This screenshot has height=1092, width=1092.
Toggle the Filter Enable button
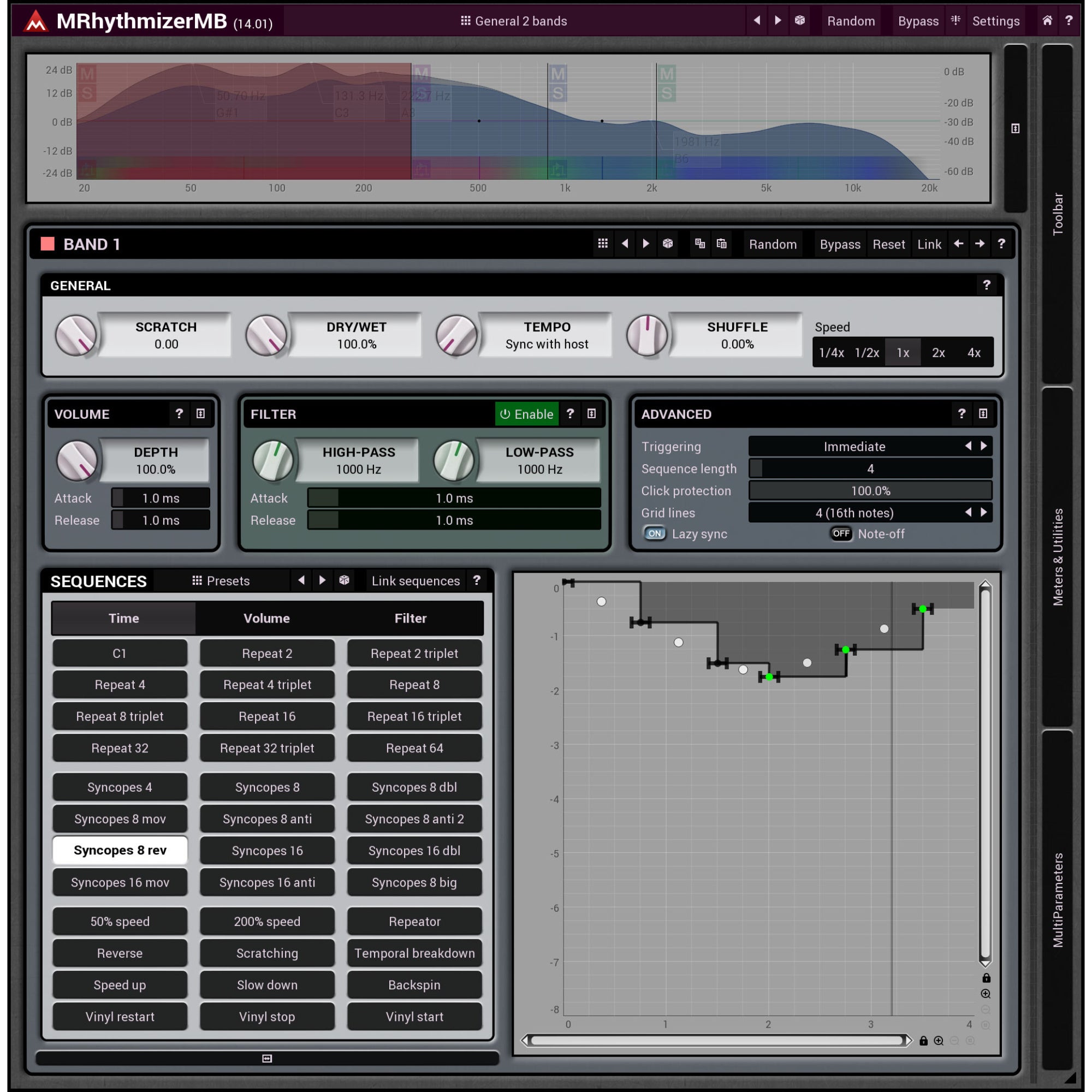pos(527,414)
